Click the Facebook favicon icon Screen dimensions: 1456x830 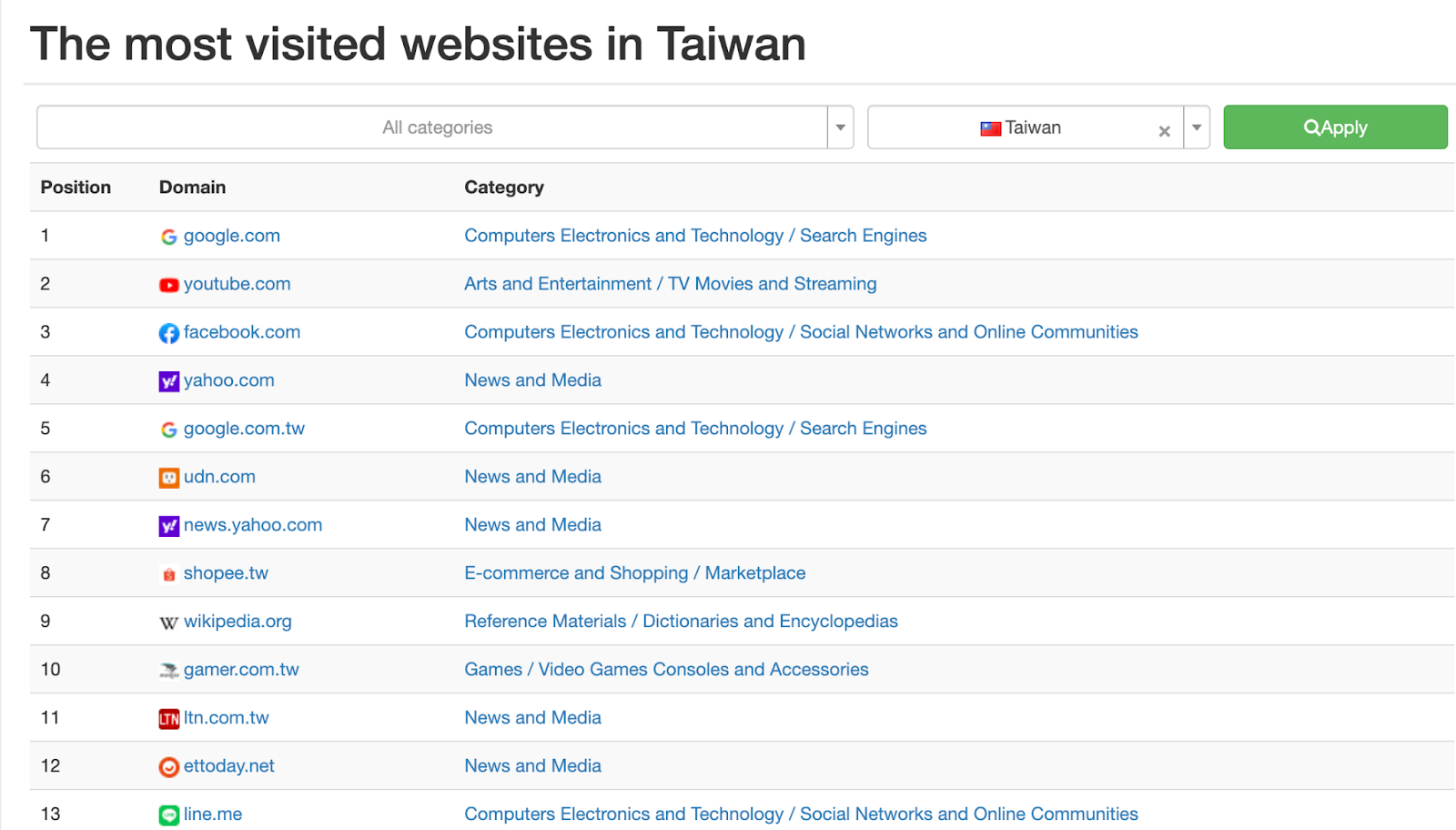coord(169,333)
